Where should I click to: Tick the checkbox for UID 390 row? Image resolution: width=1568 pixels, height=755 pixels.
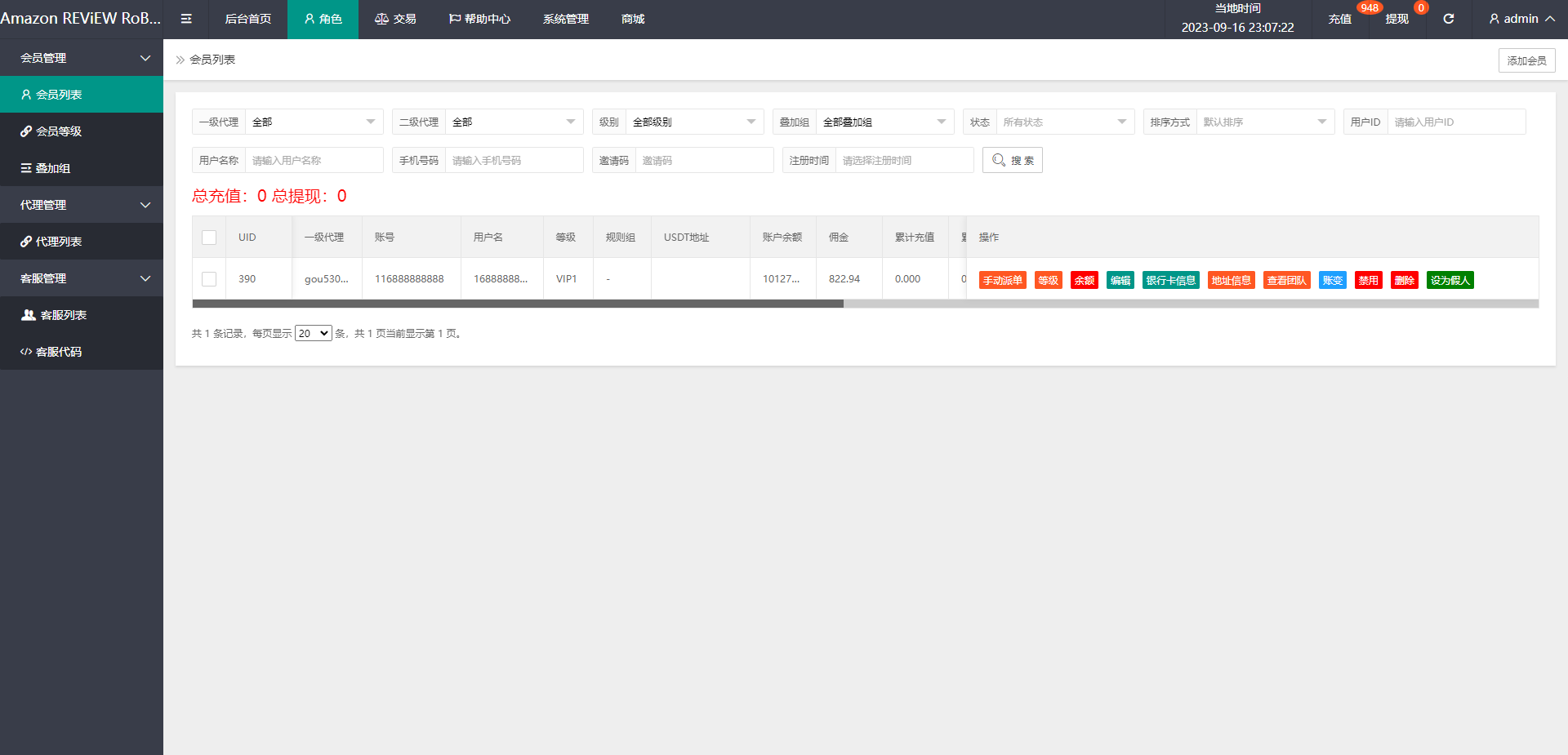point(209,279)
